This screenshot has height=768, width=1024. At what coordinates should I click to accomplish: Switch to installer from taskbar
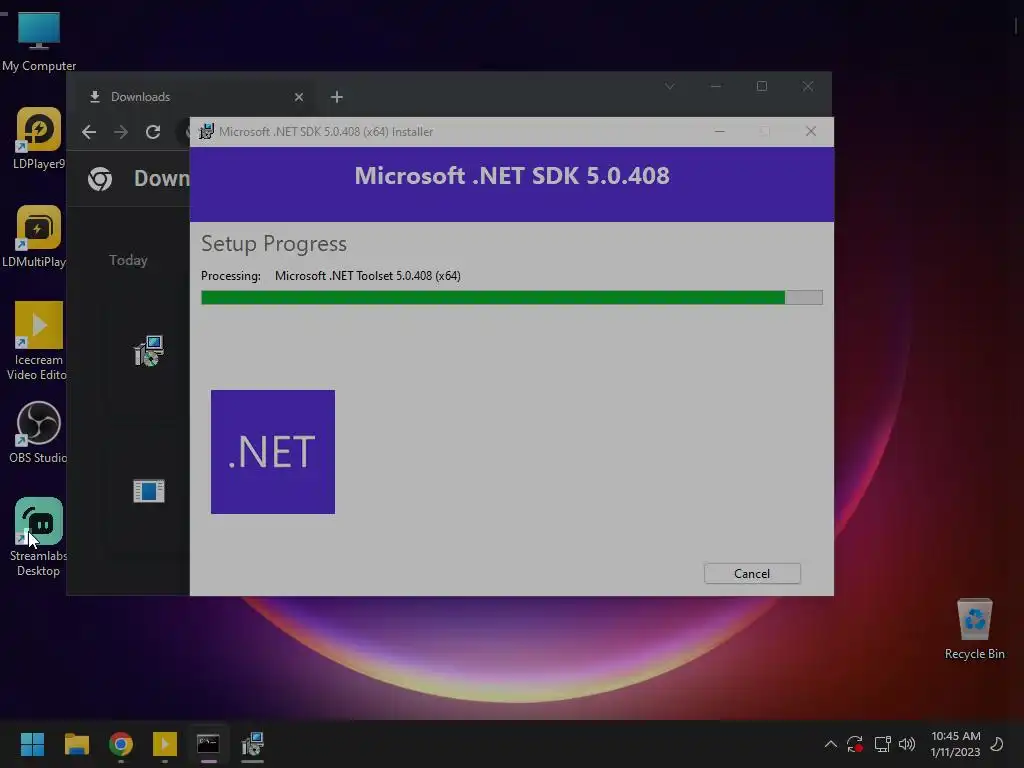(253, 744)
